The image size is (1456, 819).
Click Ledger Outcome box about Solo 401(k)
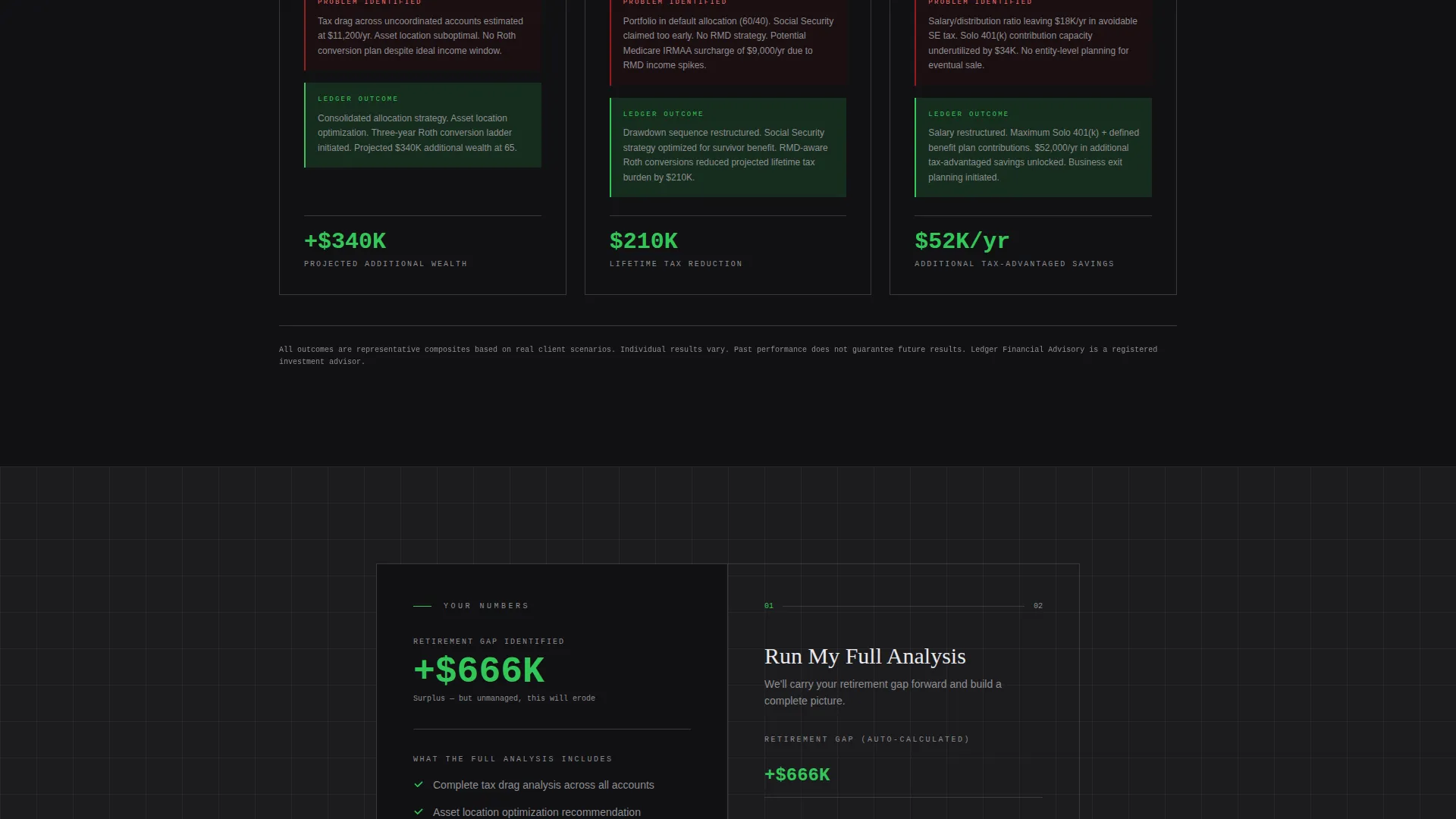click(1033, 147)
